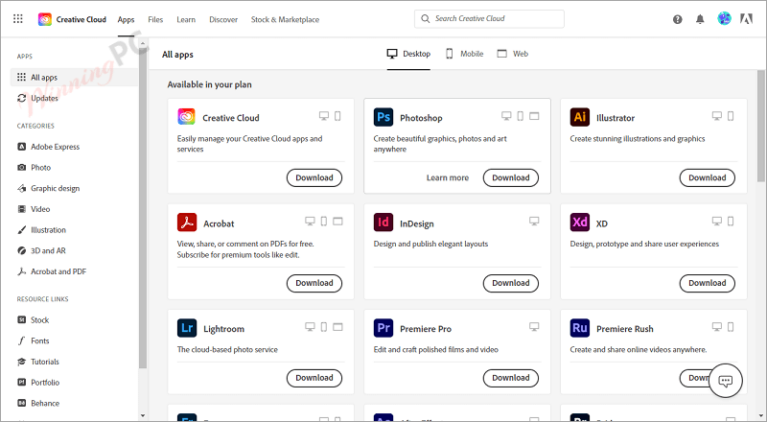This screenshot has height=422, width=767.
Task: Switch to the Mobile platform tab
Action: 464,54
